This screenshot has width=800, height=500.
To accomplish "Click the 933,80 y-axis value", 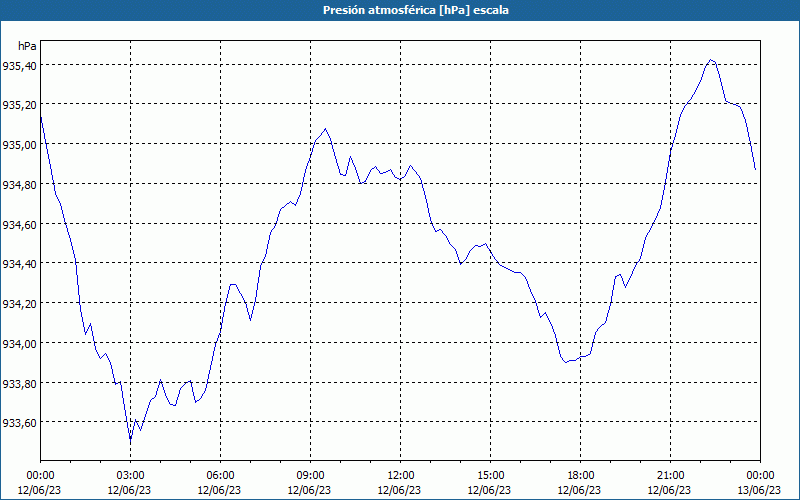I will pyautogui.click(x=19, y=383).
